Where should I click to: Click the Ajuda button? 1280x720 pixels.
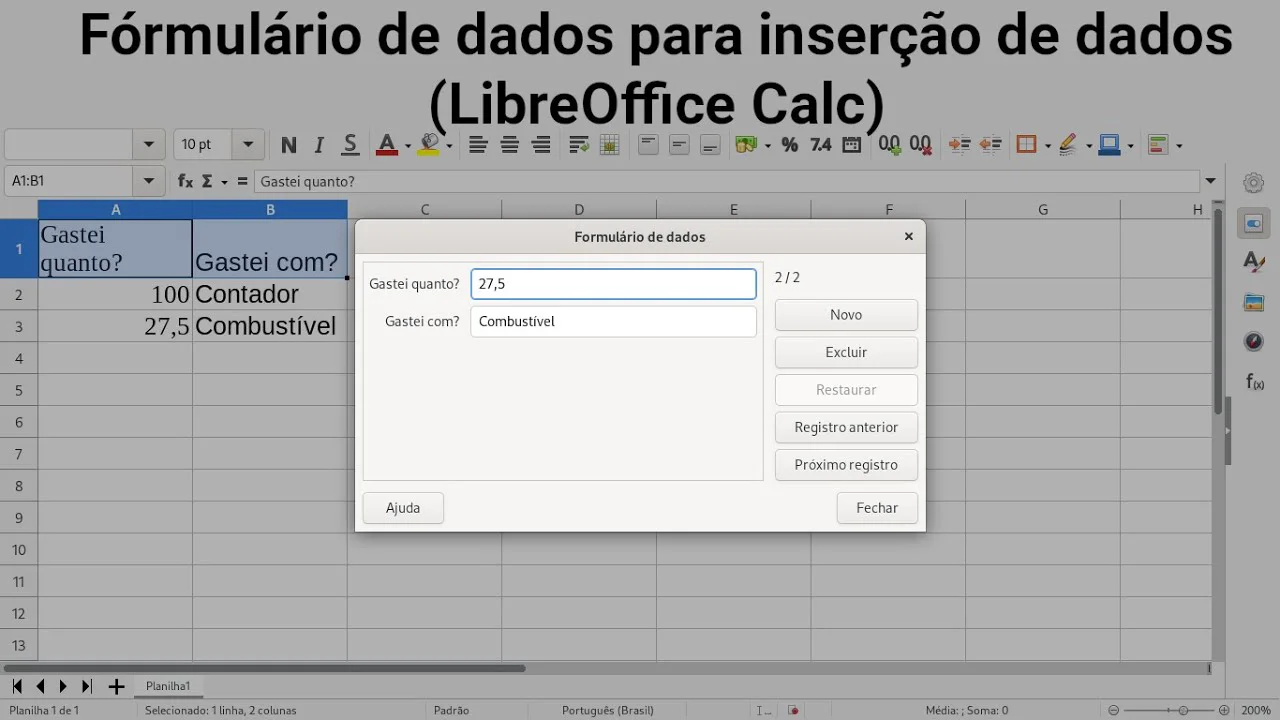tap(403, 508)
